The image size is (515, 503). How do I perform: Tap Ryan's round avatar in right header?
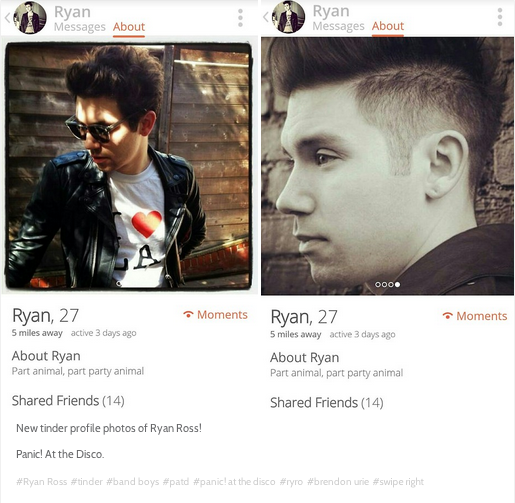288,17
